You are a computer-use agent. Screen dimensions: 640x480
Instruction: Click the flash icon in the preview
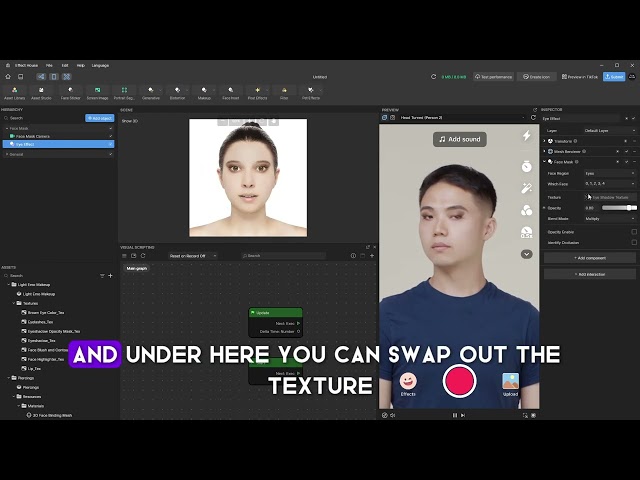pyautogui.click(x=527, y=136)
